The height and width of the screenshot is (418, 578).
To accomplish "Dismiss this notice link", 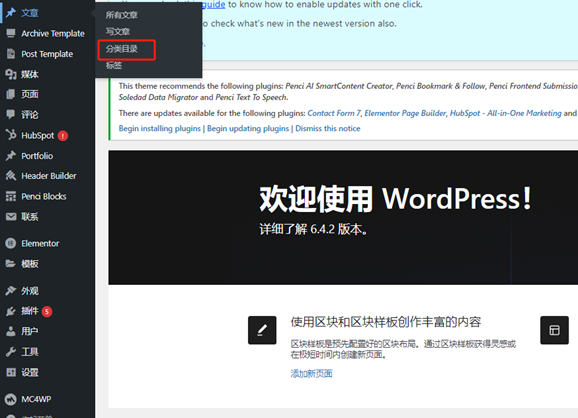I will click(x=328, y=128).
